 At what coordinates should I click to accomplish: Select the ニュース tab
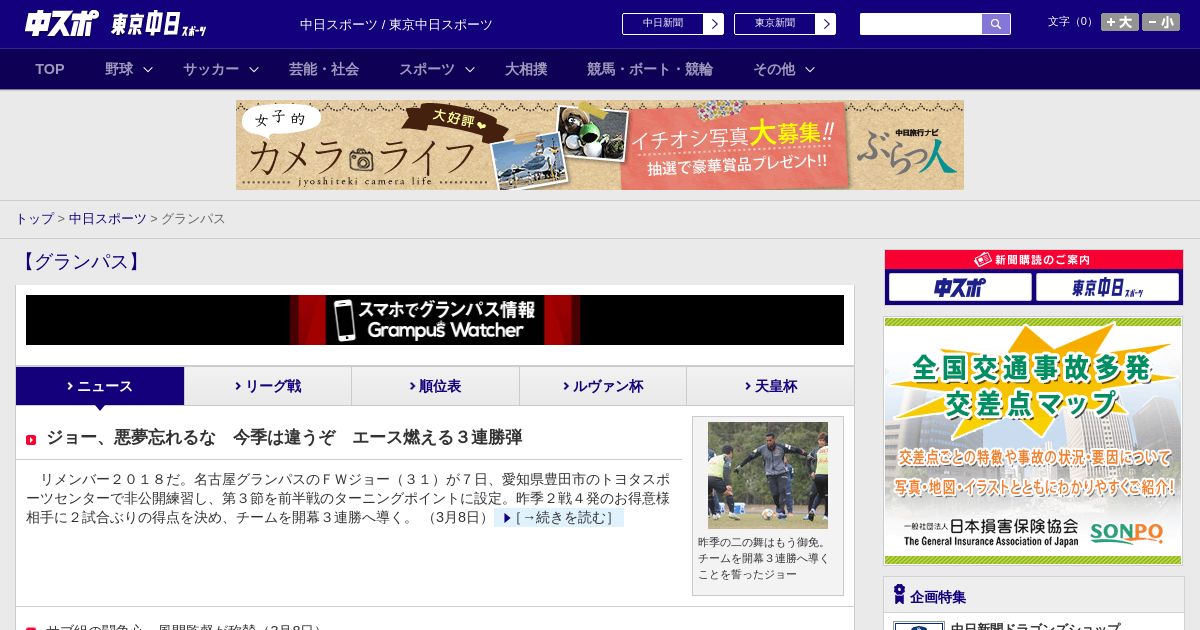click(x=100, y=386)
